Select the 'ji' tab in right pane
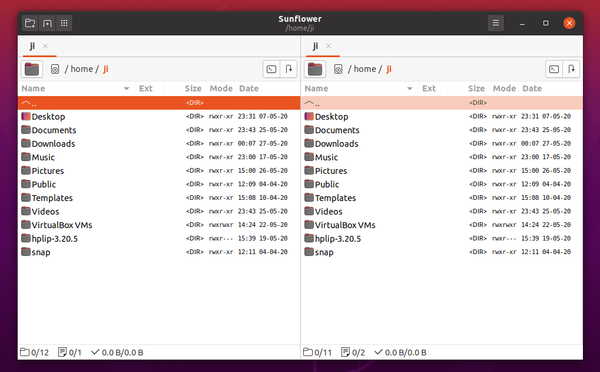Image resolution: width=600 pixels, height=372 pixels. 315,46
